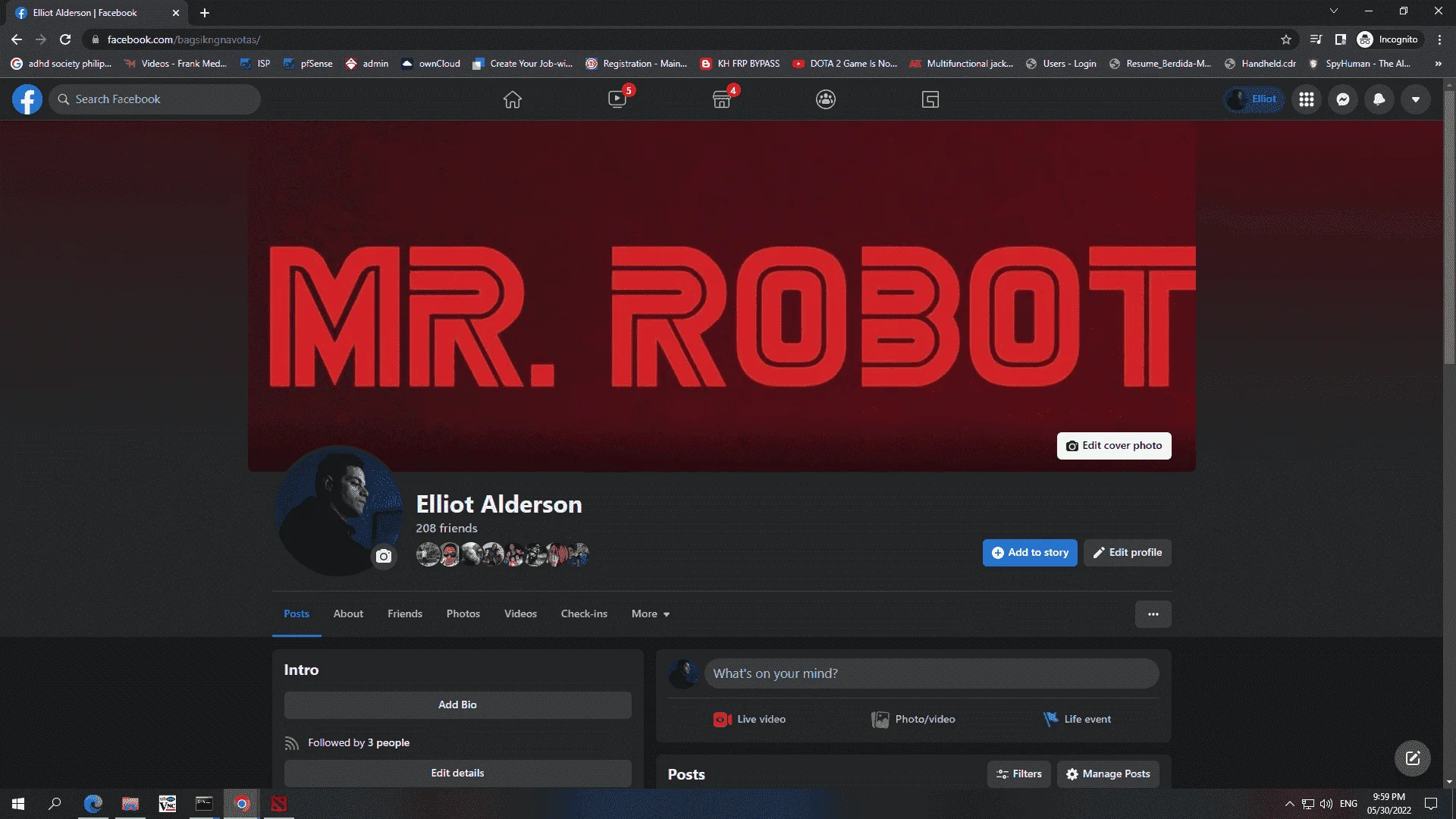Open the Photos tab
This screenshot has height=819, width=1456.
(x=463, y=614)
